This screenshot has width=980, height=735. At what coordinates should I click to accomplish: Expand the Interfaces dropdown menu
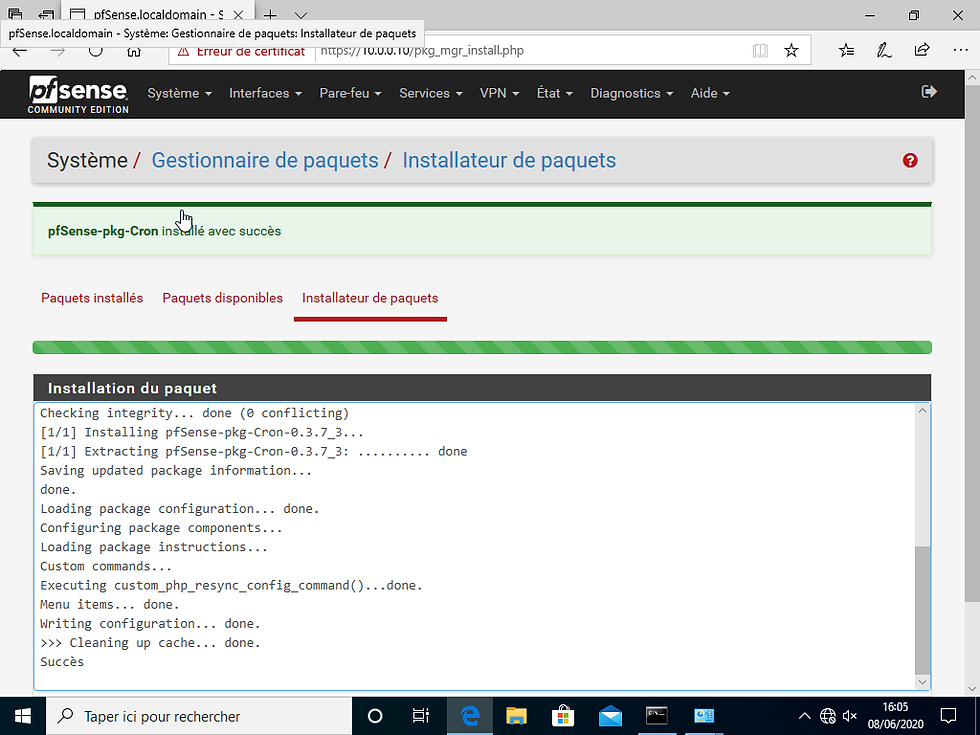pos(266,93)
